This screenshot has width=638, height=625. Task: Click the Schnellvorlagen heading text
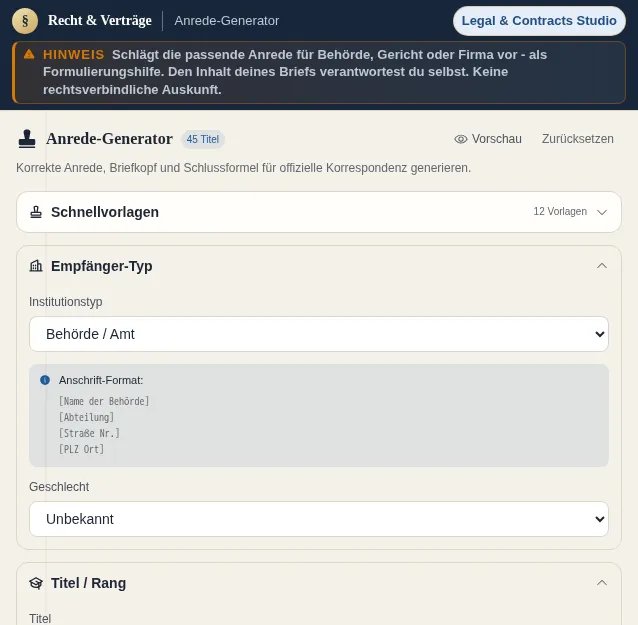pyautogui.click(x=105, y=212)
